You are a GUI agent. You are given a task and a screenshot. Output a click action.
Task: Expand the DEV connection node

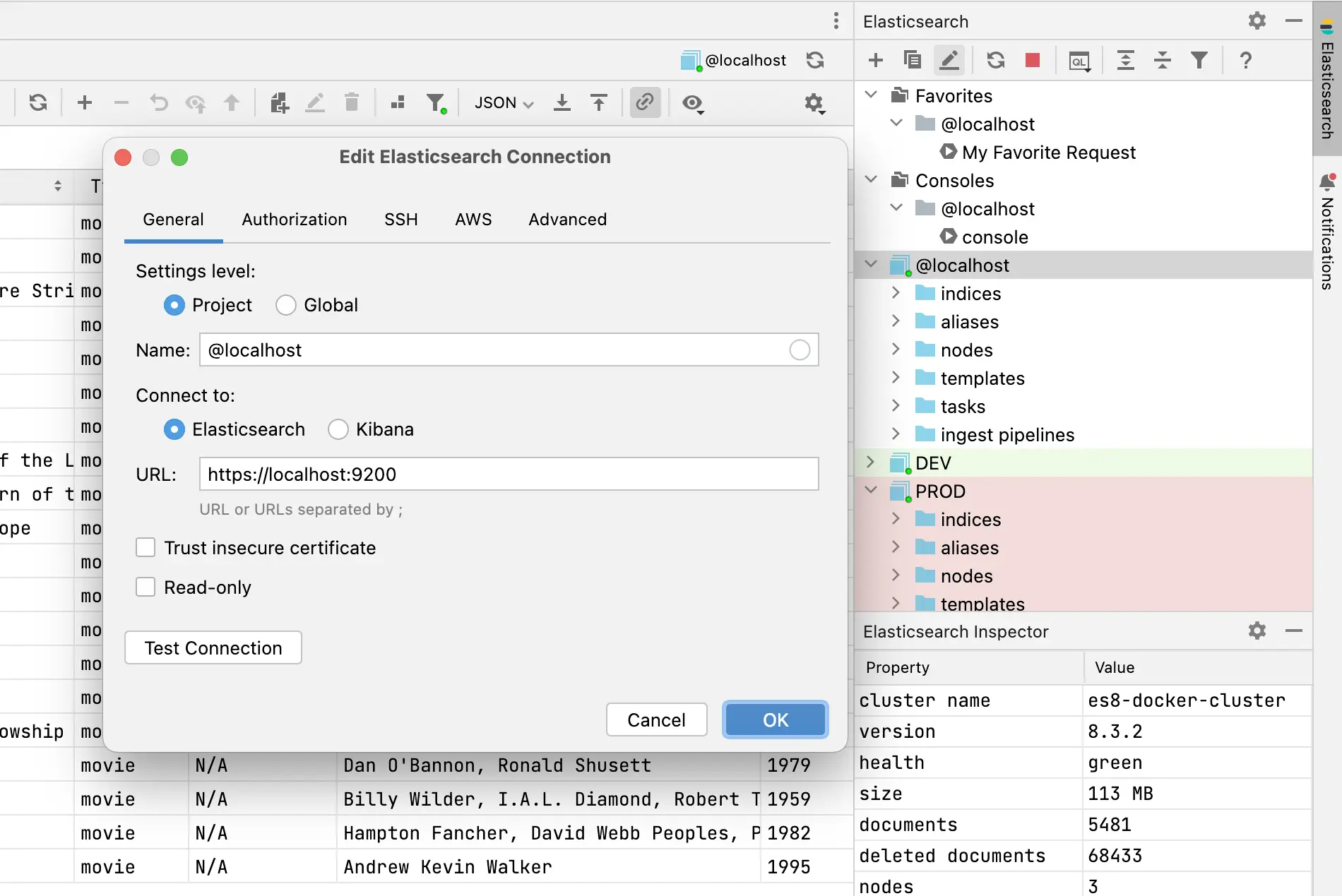pos(872,462)
